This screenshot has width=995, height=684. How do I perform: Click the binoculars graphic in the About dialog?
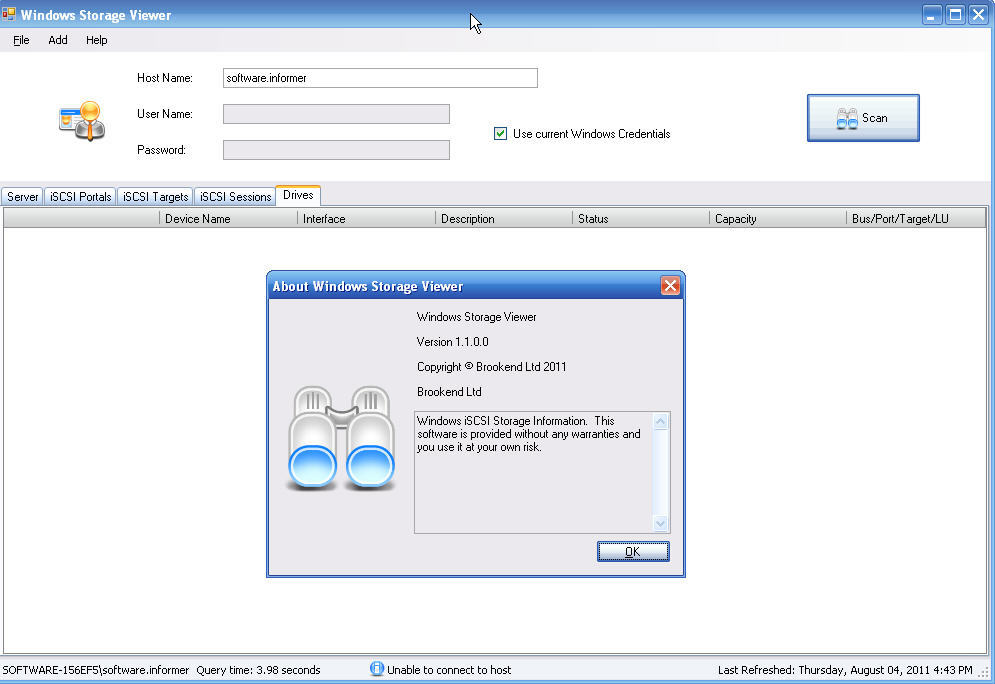click(340, 440)
